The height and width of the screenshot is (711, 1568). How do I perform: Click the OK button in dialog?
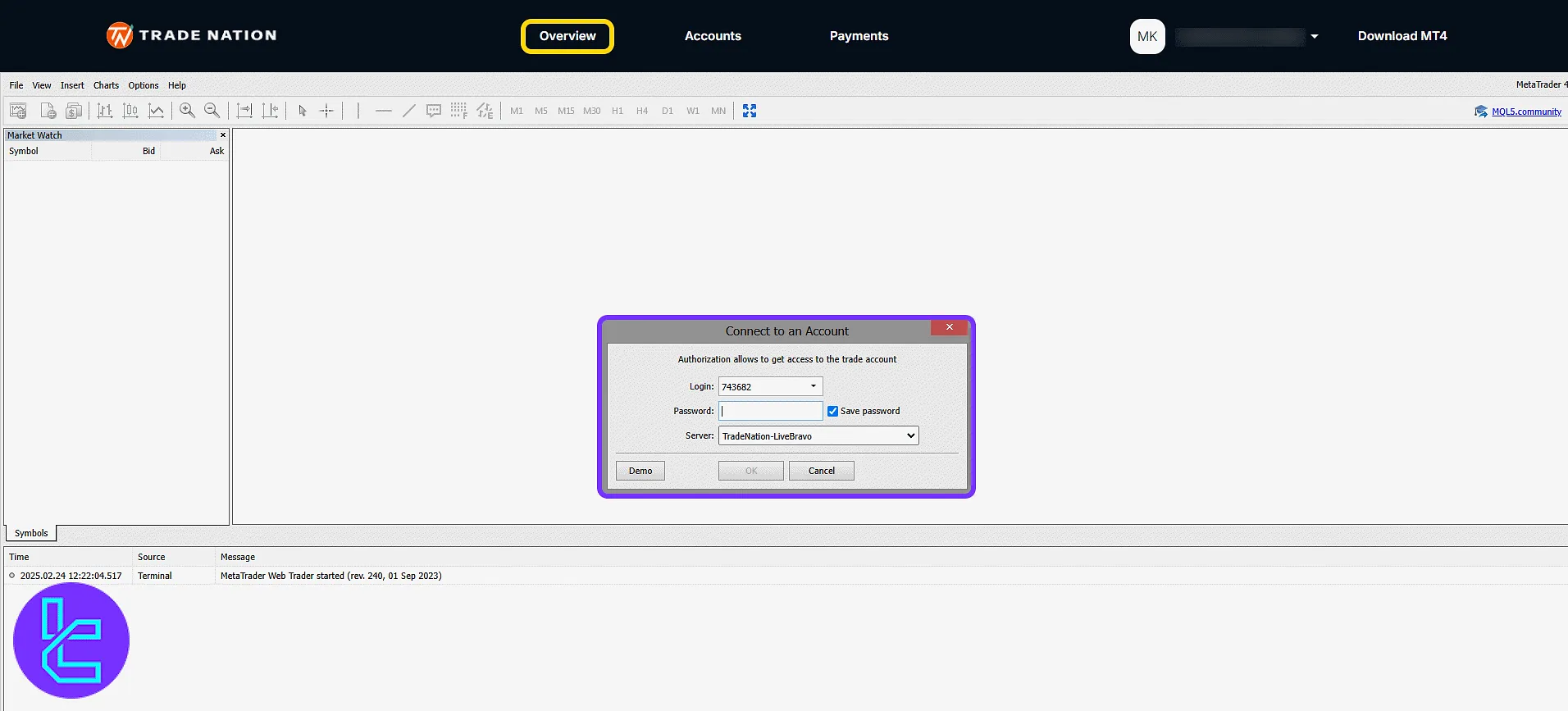tap(751, 471)
